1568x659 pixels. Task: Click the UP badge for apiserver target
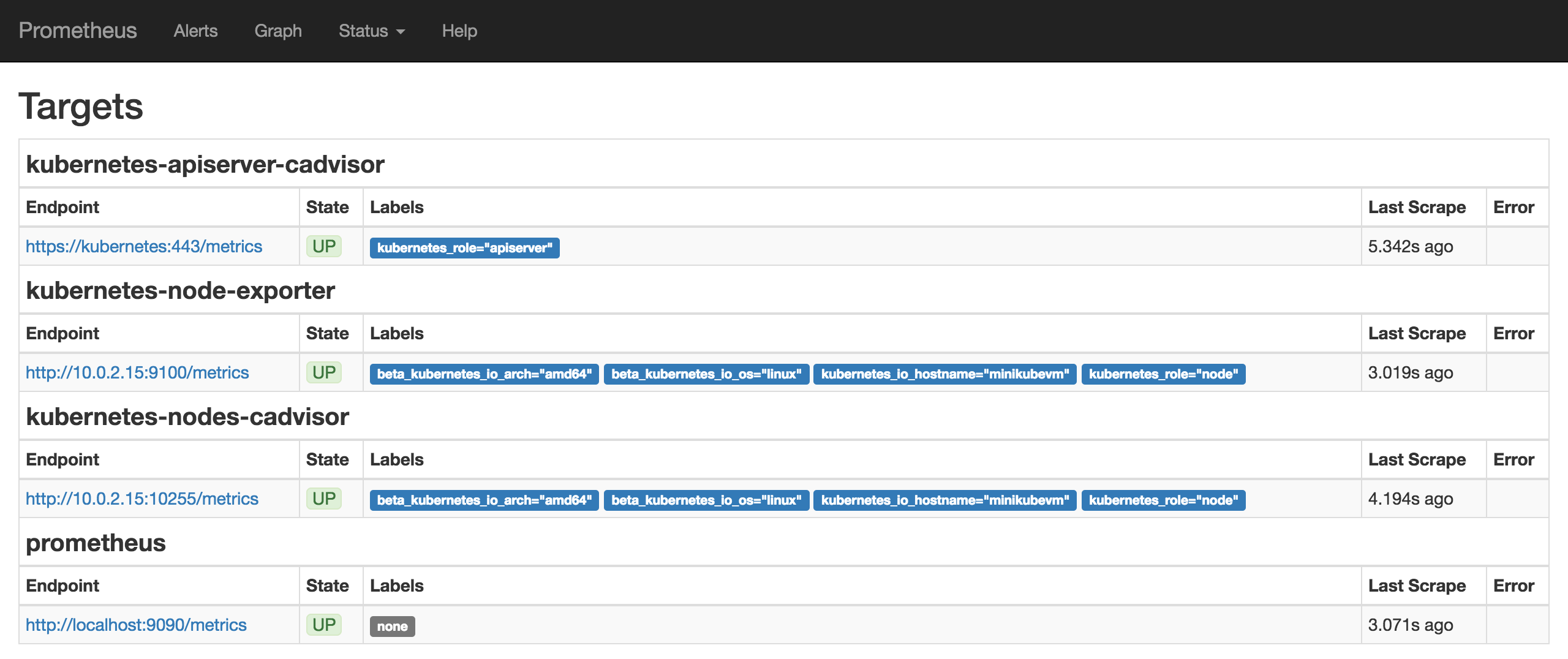tap(323, 246)
